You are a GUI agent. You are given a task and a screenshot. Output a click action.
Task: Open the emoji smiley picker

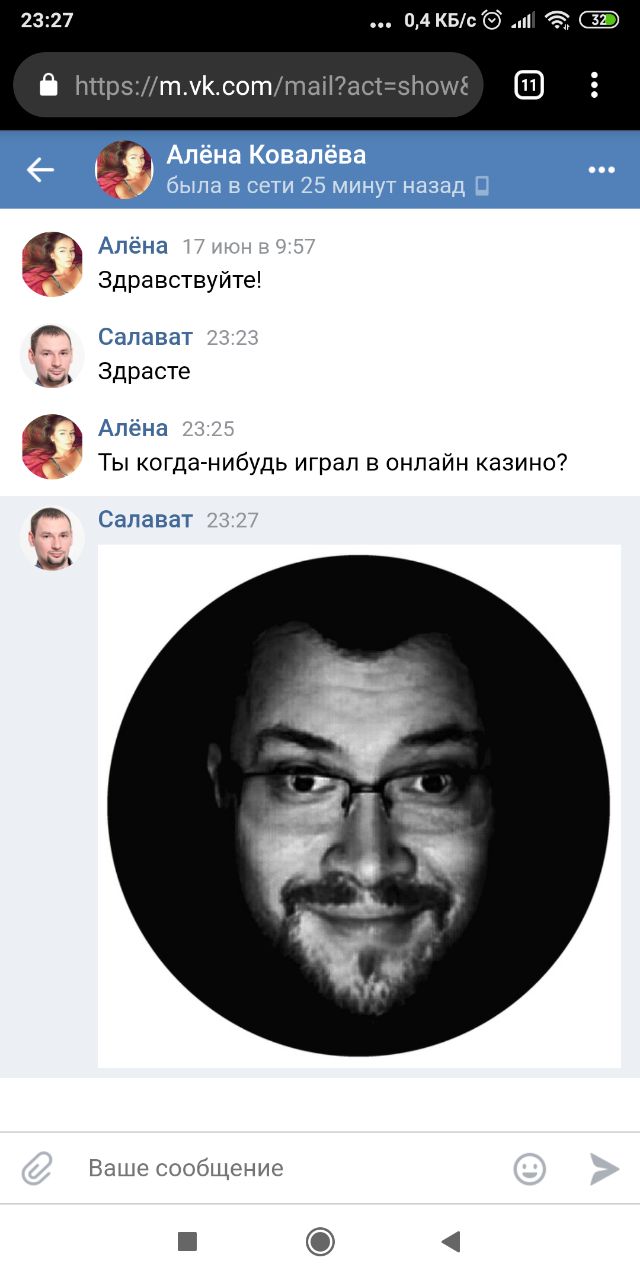(529, 1168)
